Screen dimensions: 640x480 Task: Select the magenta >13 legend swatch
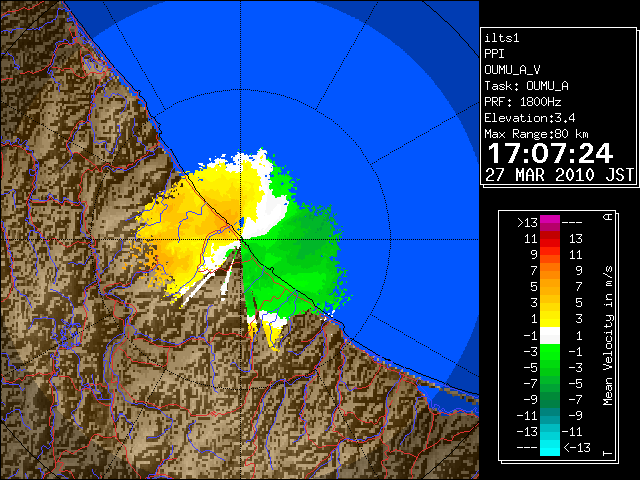click(x=550, y=223)
